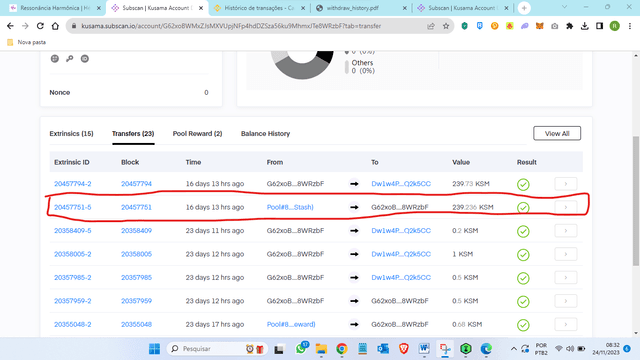The image size is (640, 360).
Task: Open taskbar clock showing 24/11/2023
Action: click(x=606, y=349)
